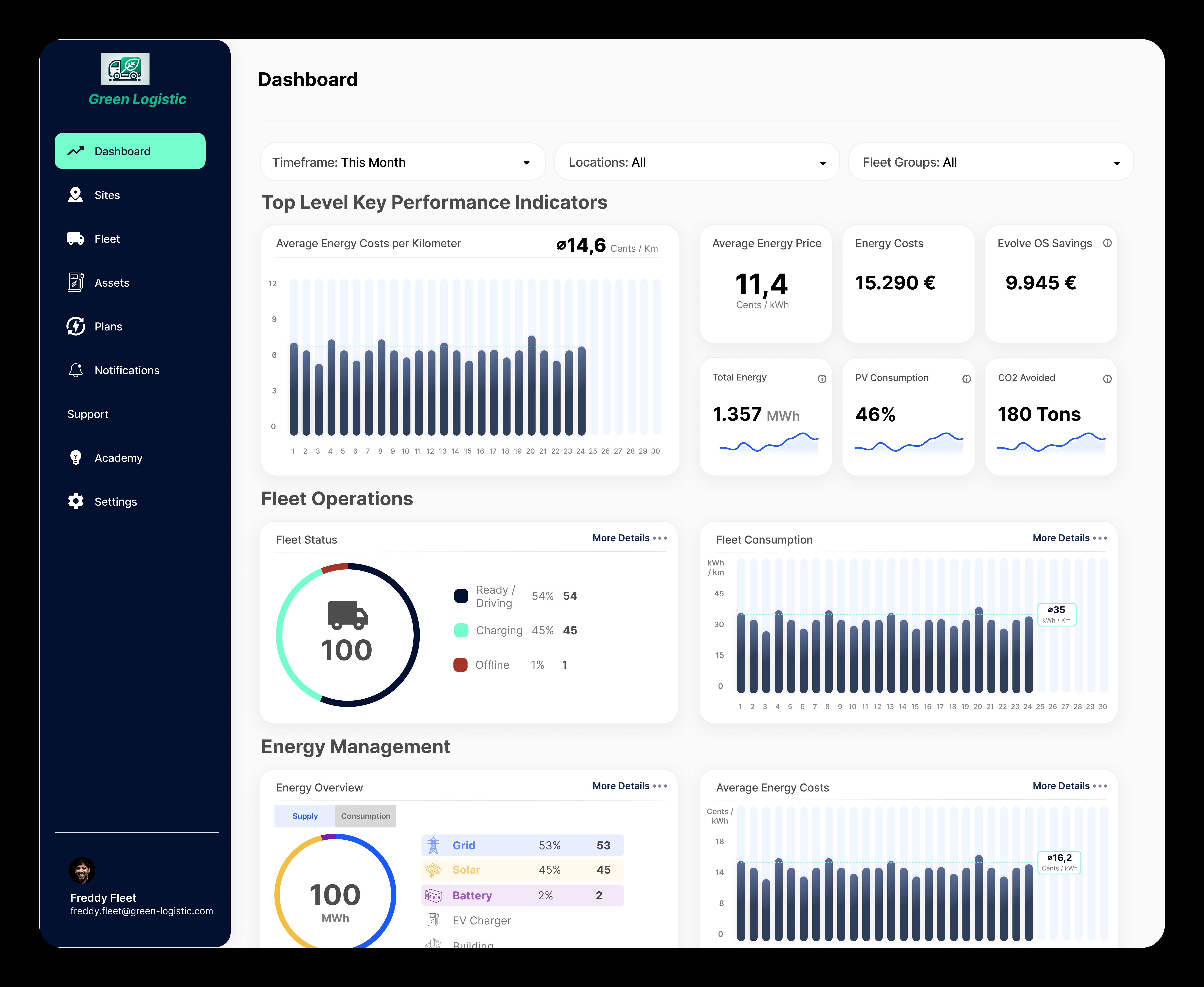Click the 46% PV Consumption value

[876, 415]
